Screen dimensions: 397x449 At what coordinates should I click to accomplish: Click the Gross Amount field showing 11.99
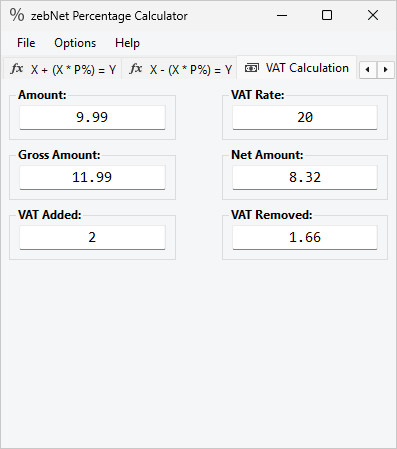click(x=92, y=177)
